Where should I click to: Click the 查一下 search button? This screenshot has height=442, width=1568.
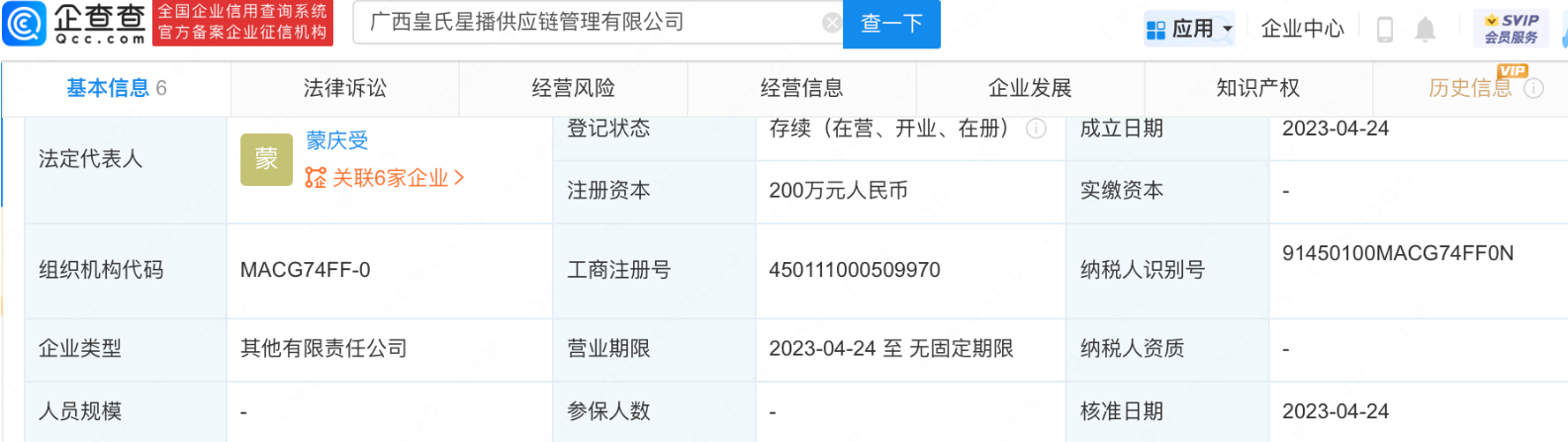(891, 24)
